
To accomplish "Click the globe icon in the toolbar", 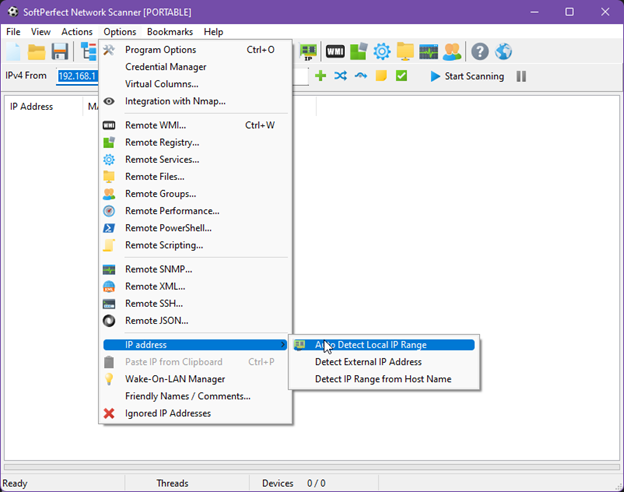I will point(504,51).
